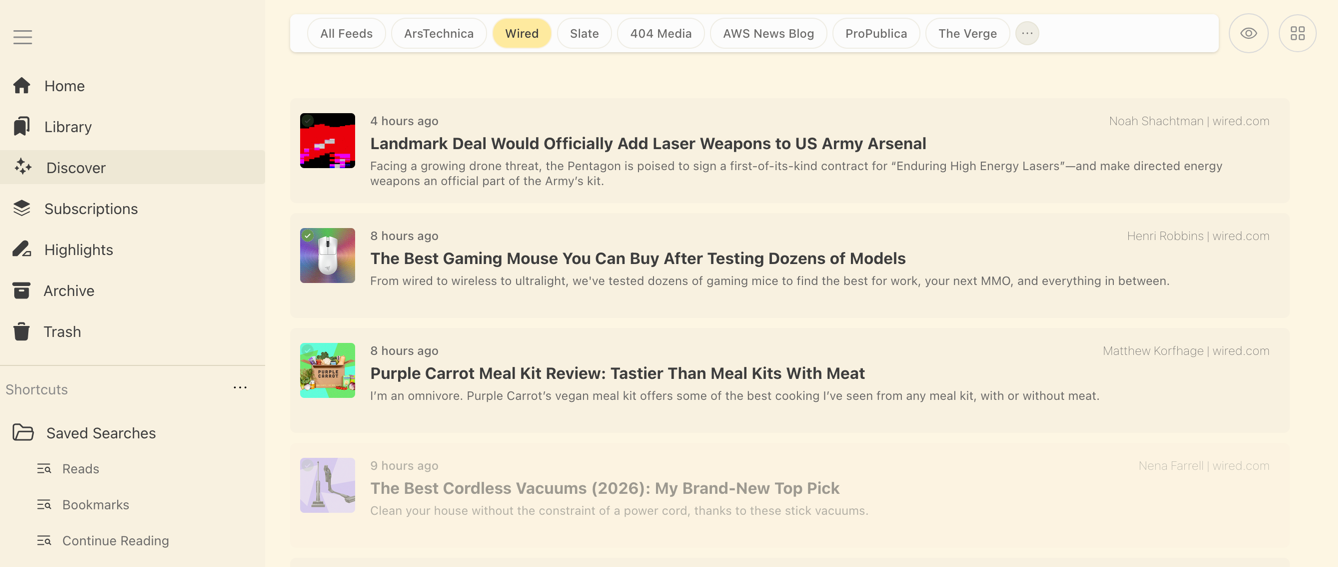Image resolution: width=1338 pixels, height=567 pixels.
Task: Select the All Feeds tab
Action: 346,33
